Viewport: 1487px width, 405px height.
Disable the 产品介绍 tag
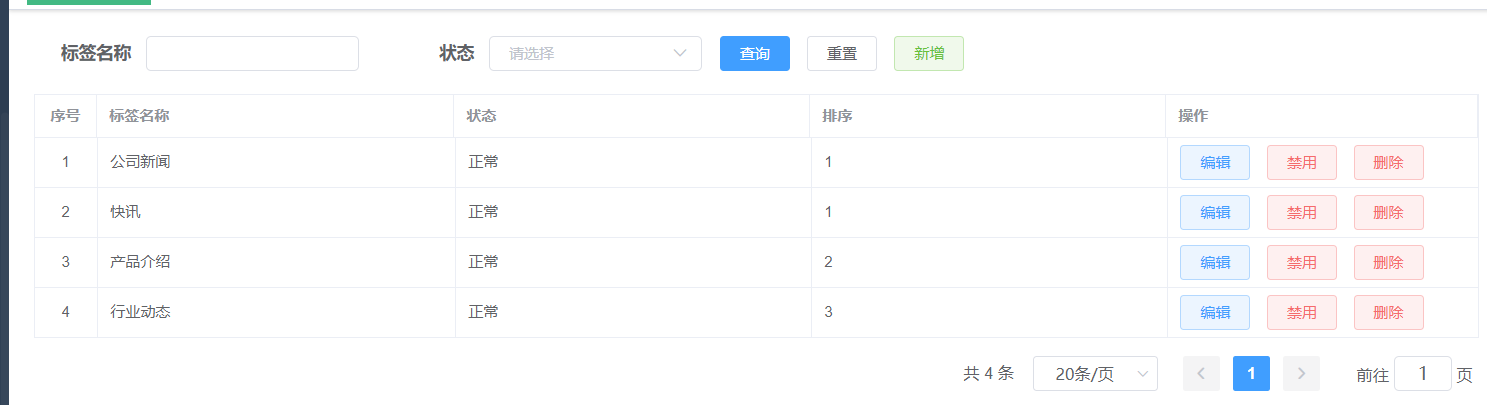[1301, 263]
